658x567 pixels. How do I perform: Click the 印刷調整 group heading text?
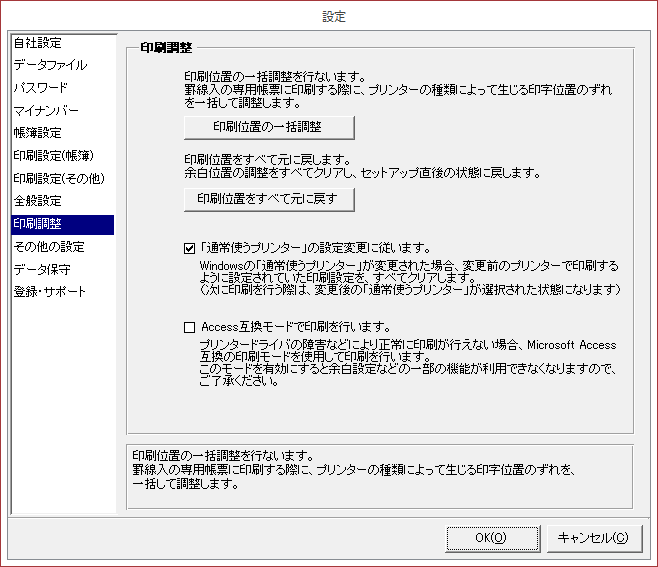[166, 48]
